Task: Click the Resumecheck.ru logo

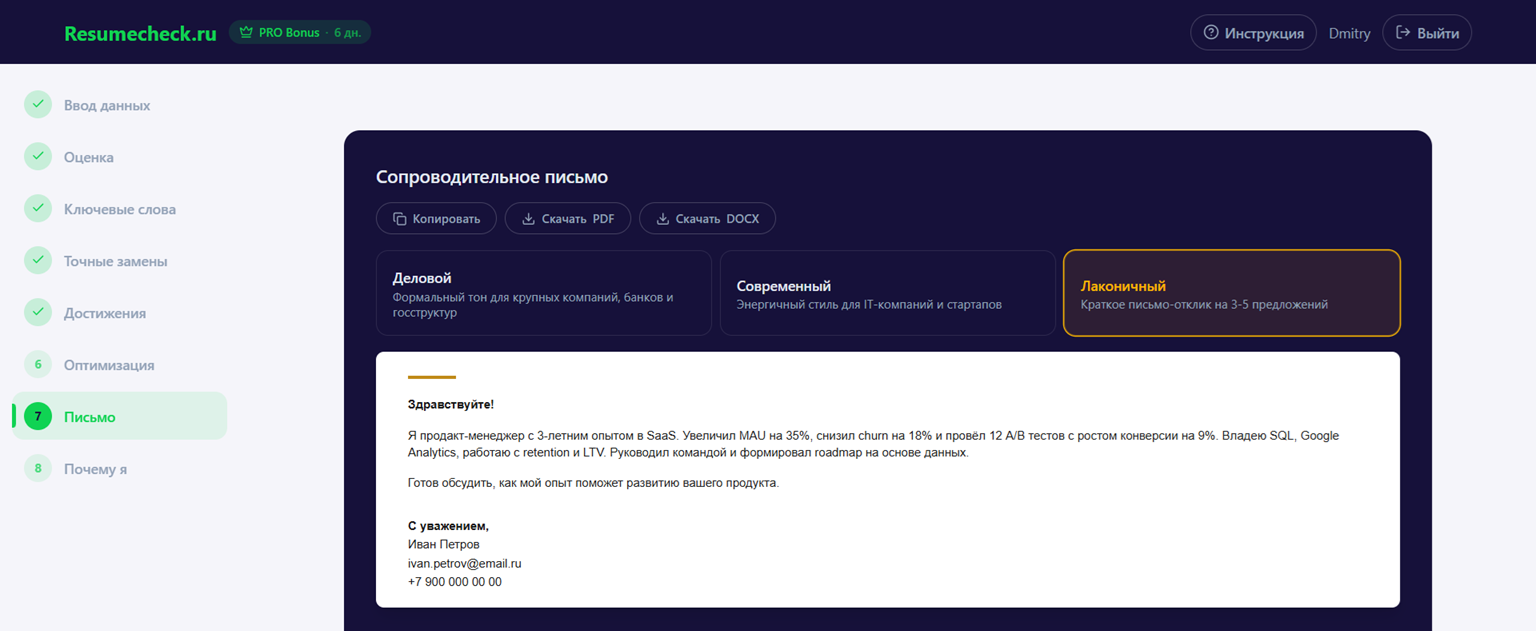Action: point(140,33)
